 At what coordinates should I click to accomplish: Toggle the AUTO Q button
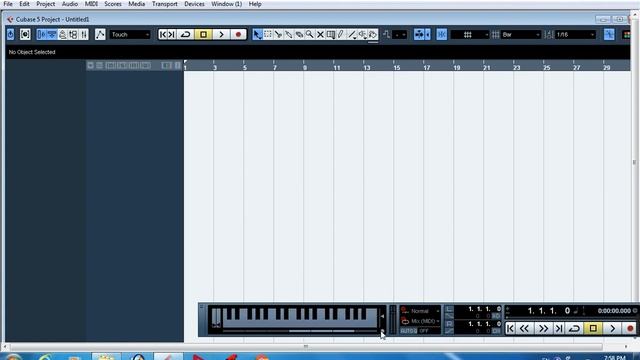(408, 331)
